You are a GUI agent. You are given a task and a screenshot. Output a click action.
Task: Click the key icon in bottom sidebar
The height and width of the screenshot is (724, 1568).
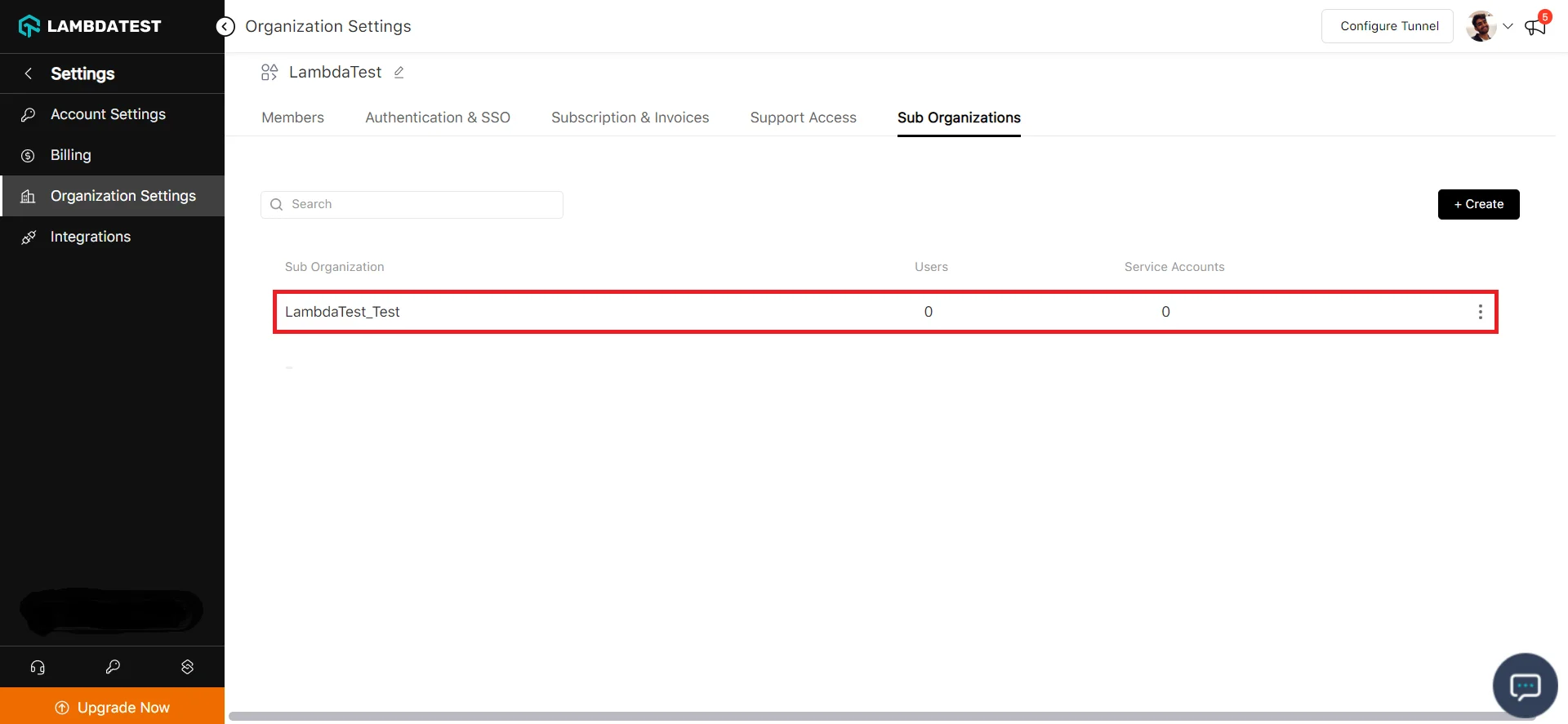[x=113, y=667]
